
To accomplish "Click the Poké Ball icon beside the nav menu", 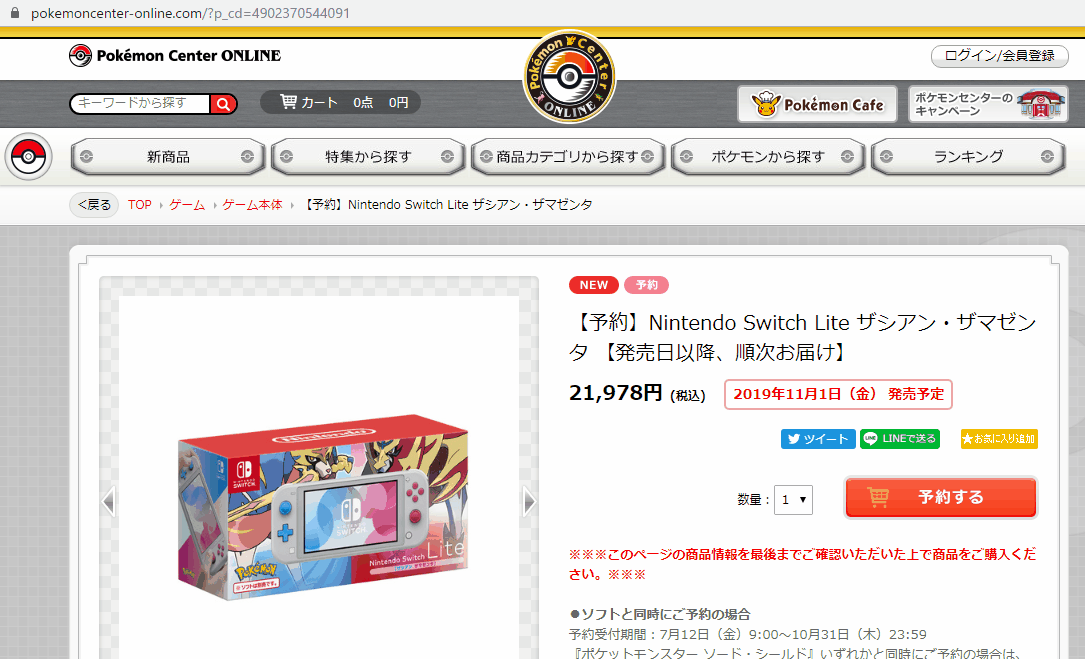I will 28,156.
